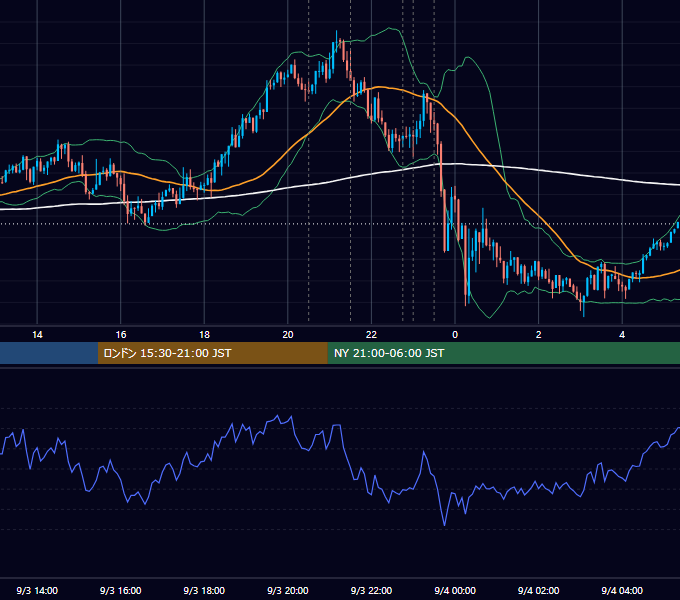Click the 14 hour label on the upper time axis

(x=37, y=335)
